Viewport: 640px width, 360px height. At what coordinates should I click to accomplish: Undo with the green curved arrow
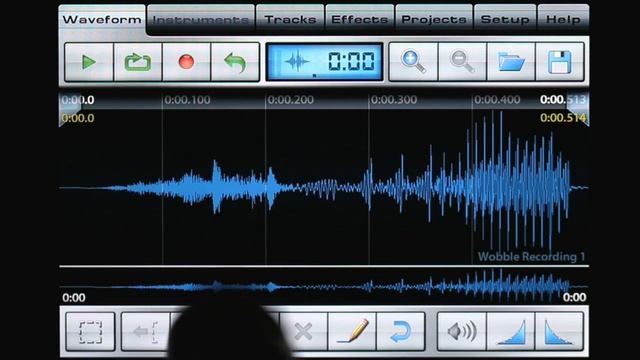[x=235, y=62]
